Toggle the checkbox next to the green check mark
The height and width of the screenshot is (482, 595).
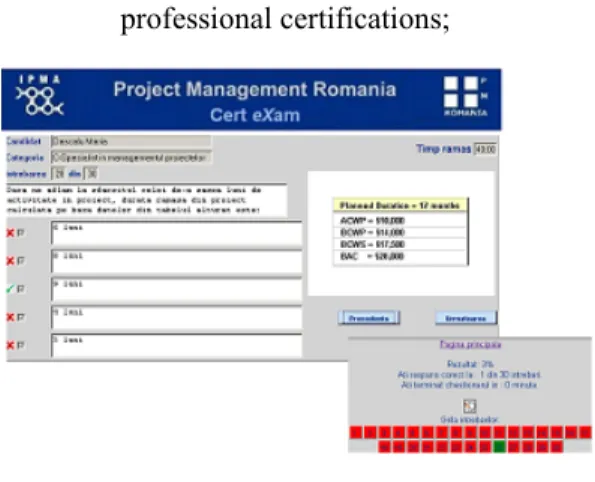tap(20, 289)
